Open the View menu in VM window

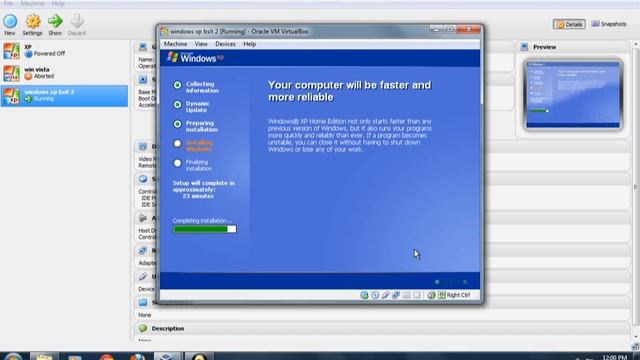[x=201, y=44]
